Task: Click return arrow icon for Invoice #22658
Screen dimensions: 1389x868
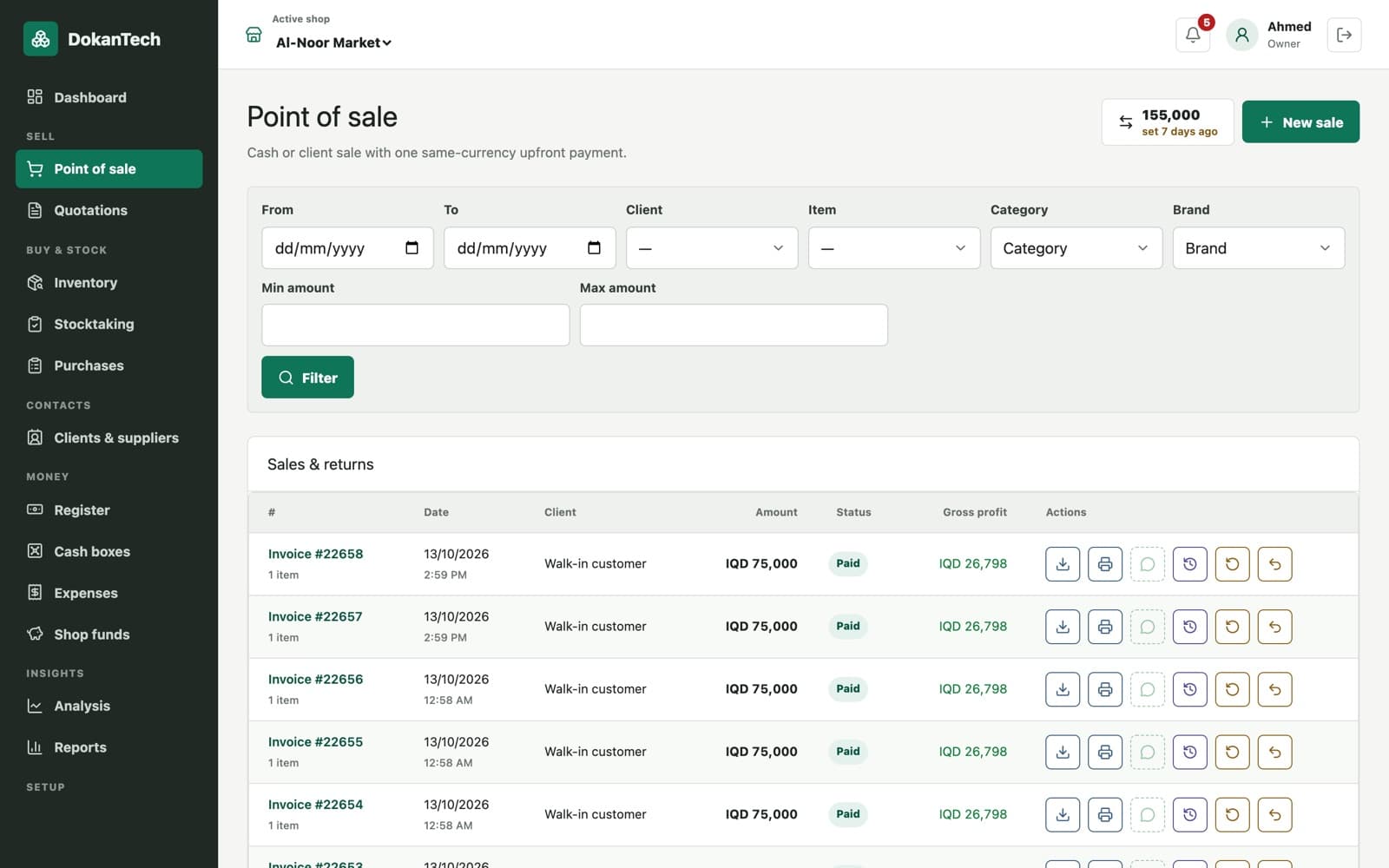Action: (x=1275, y=564)
